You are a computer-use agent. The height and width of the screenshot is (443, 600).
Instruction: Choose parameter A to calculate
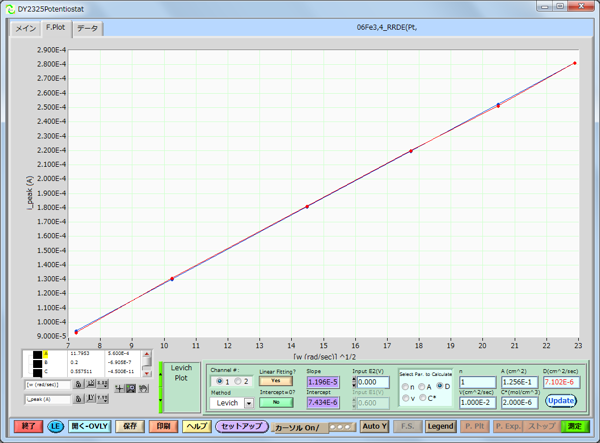pyautogui.click(x=422, y=387)
